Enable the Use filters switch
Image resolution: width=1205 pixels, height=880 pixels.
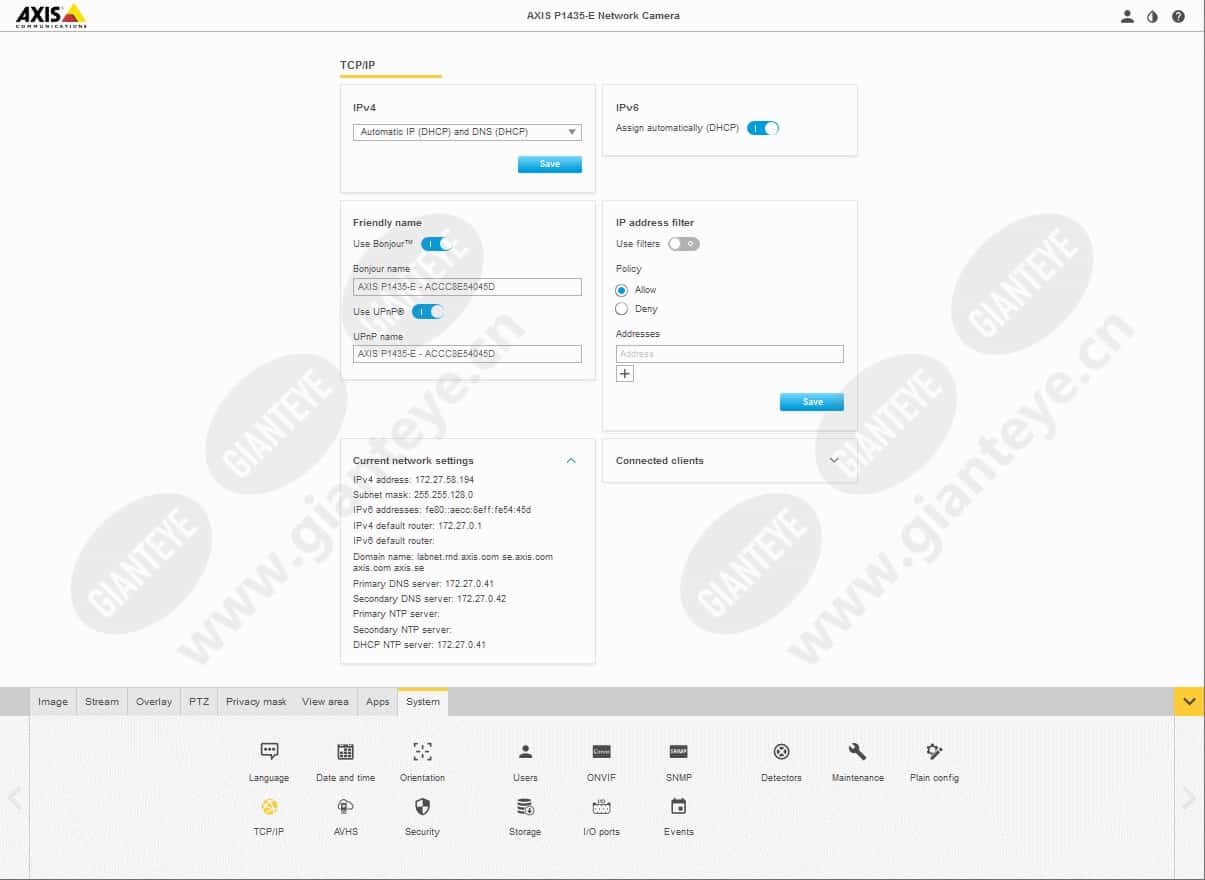(684, 244)
